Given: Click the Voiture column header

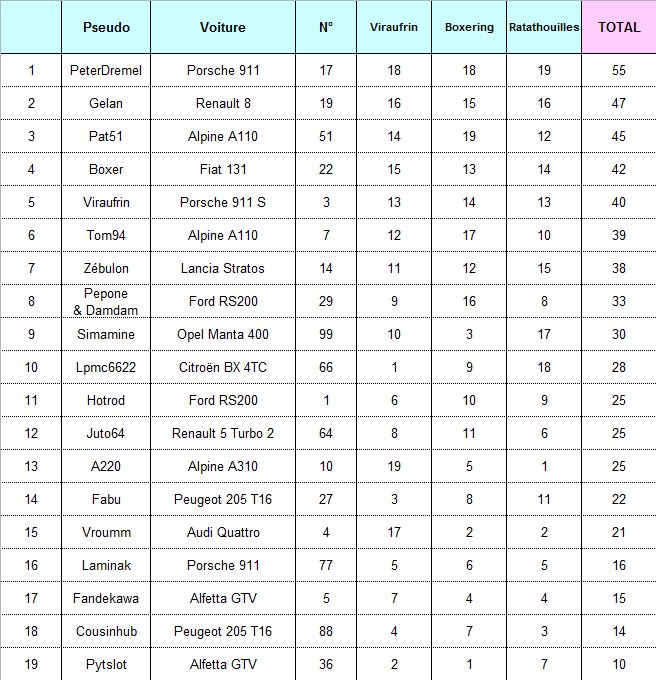Looking at the screenshot, I should (x=223, y=27).
